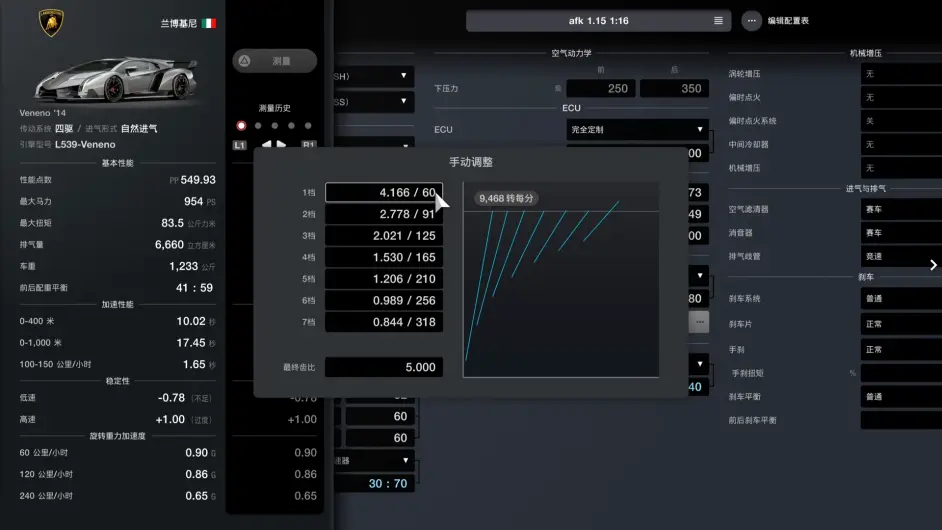
Task: Select the 7档 gear ratio field 0.844
Action: [x=384, y=322]
